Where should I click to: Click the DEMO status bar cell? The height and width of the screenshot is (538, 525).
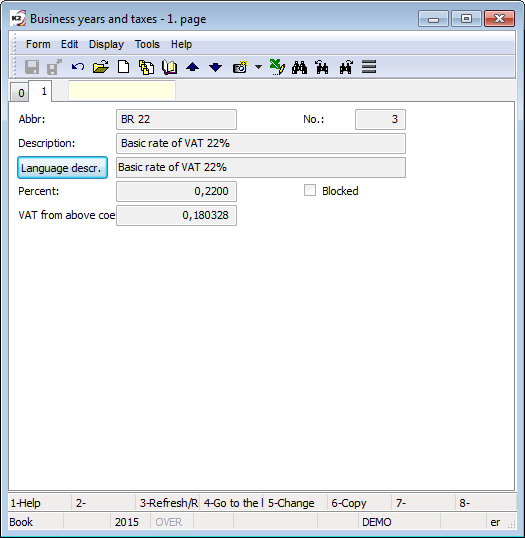pos(399,522)
